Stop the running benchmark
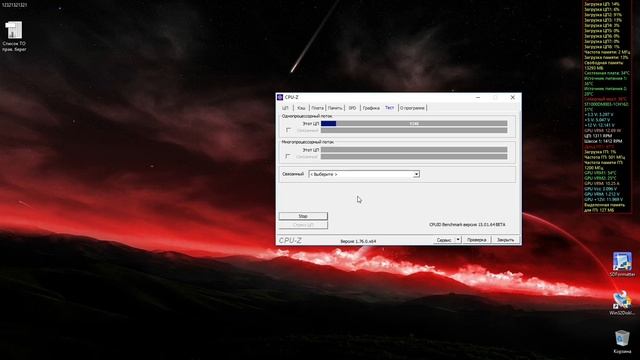Image resolution: width=640 pixels, height=360 pixels. [303, 216]
